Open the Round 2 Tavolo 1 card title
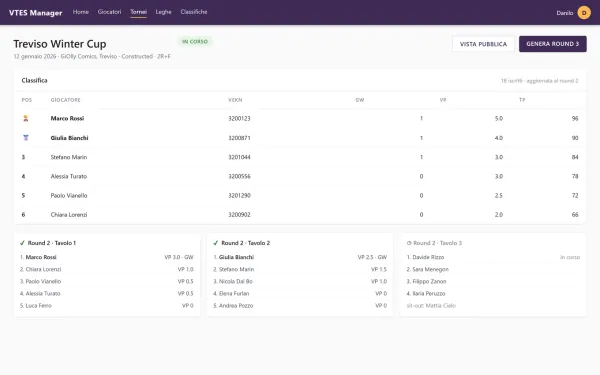The width and height of the screenshot is (600, 375). [52, 243]
